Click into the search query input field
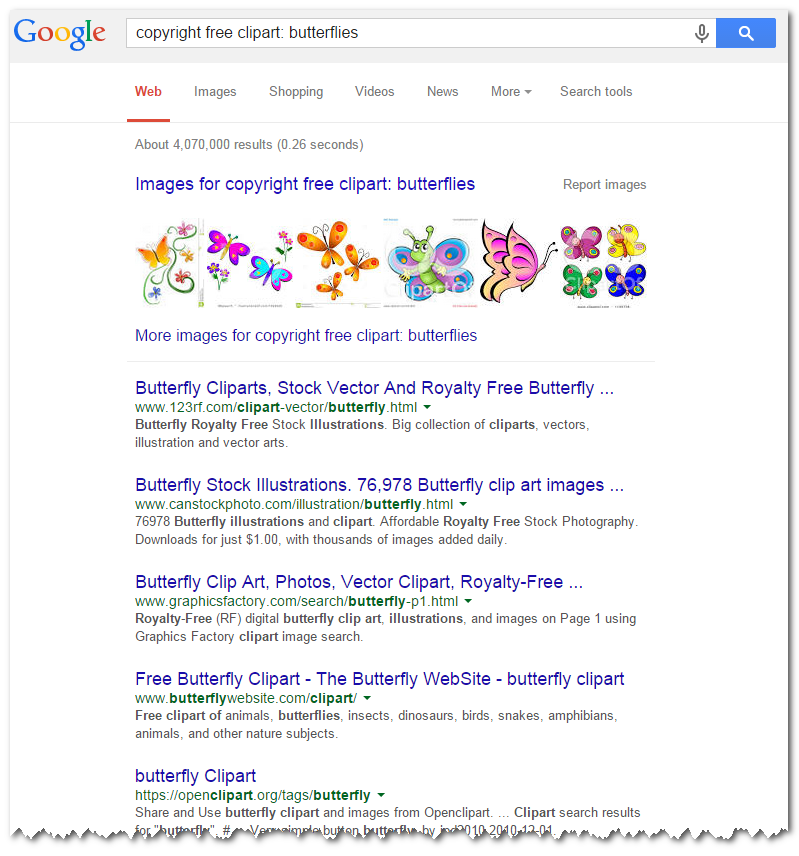The width and height of the screenshot is (799, 856). (x=409, y=33)
